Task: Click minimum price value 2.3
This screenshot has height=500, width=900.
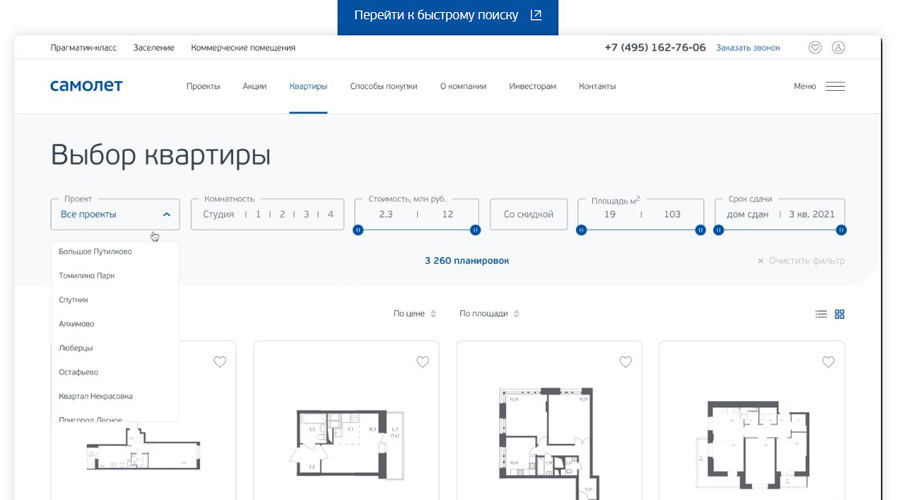Action: (386, 214)
